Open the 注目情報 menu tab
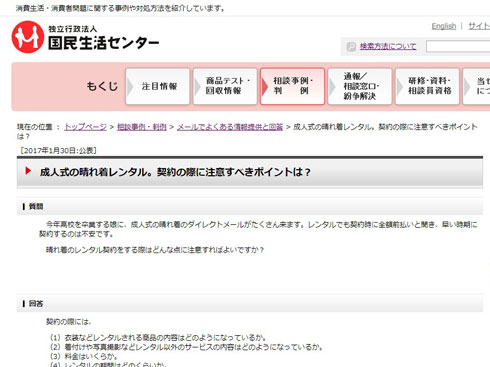This screenshot has height=367, width=490. pos(158,86)
